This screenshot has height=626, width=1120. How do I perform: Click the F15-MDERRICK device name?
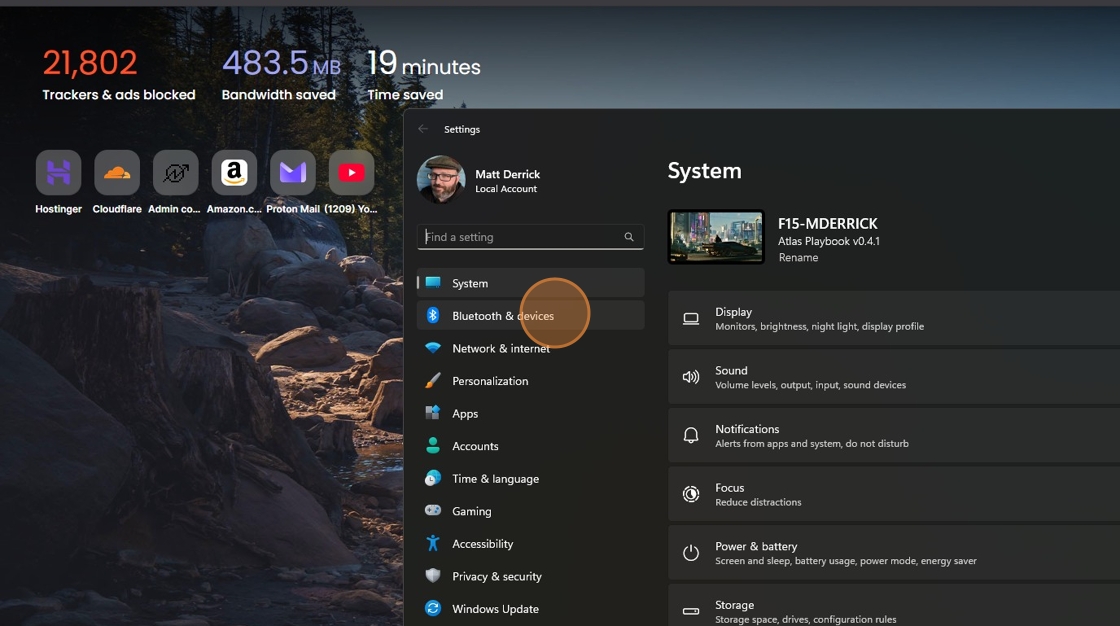coord(827,223)
